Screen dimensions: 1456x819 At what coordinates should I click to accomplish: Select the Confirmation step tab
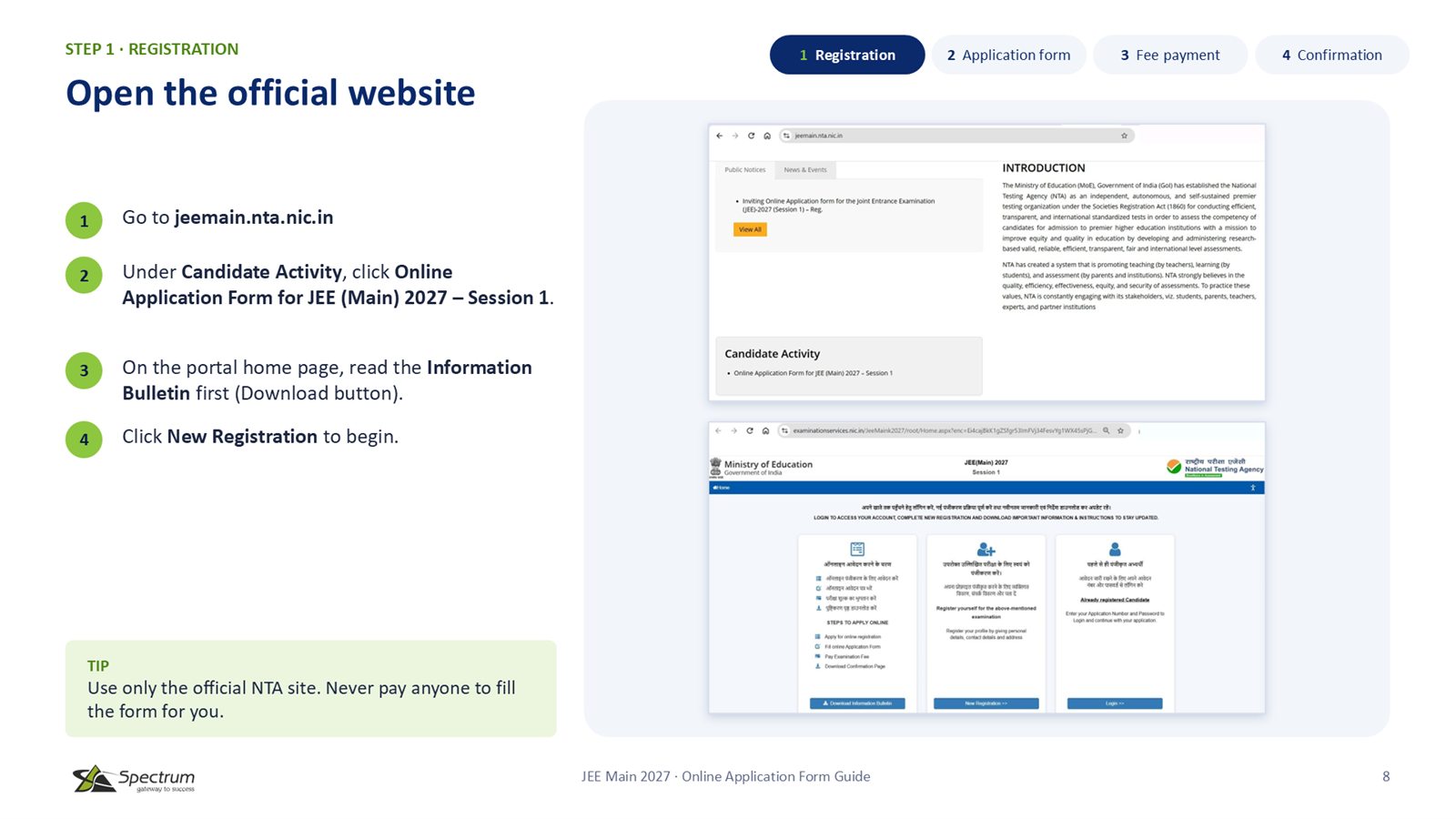pyautogui.click(x=1332, y=55)
